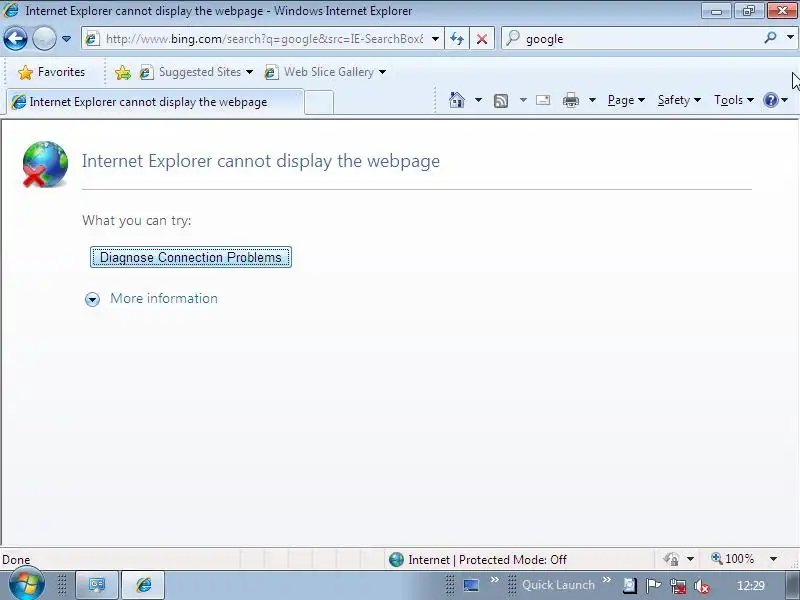This screenshot has height=600, width=800.
Task: Open the Windows Start orb
Action: tap(26, 583)
